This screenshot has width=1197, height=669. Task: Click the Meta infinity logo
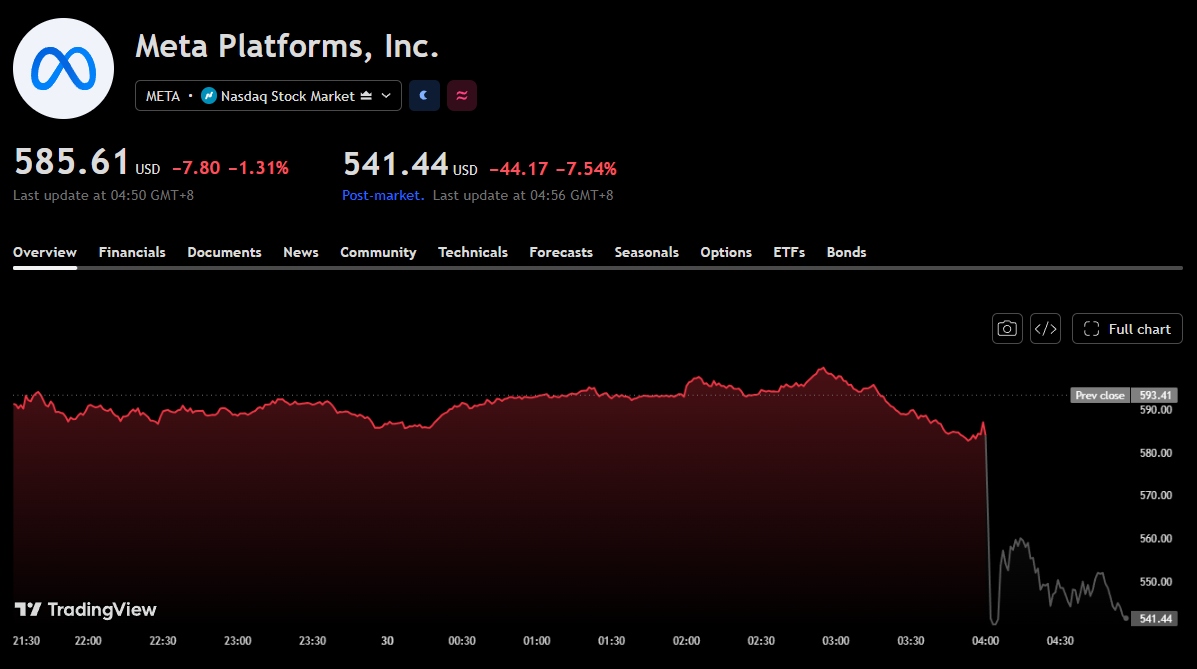63,69
